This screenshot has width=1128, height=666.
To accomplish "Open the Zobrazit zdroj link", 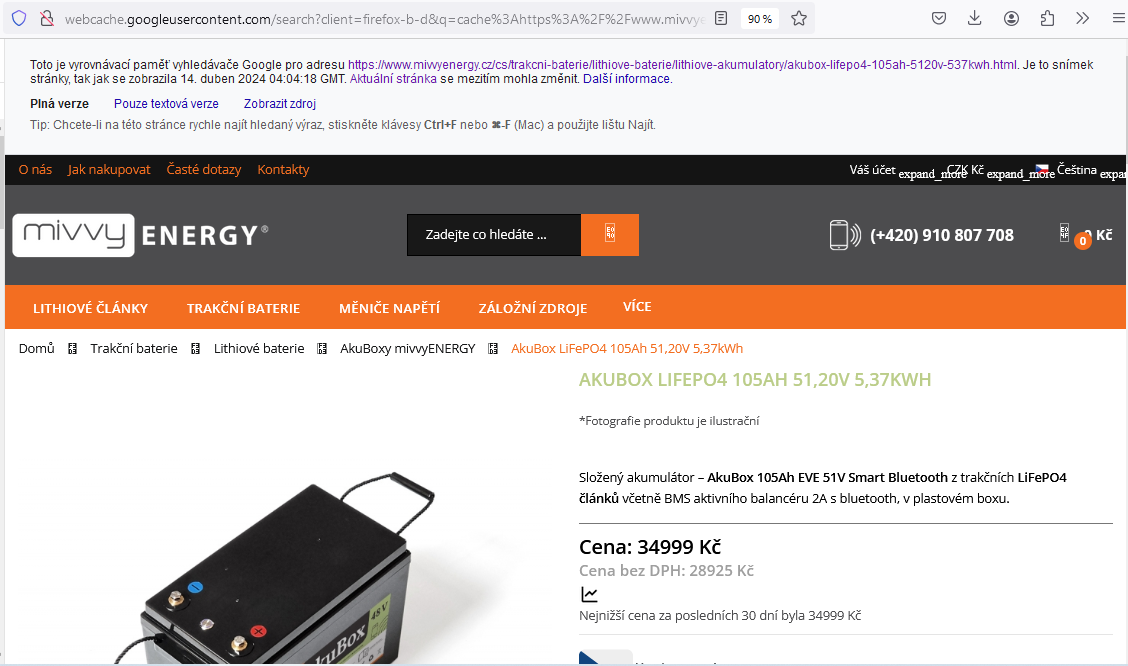I will tap(280, 104).
